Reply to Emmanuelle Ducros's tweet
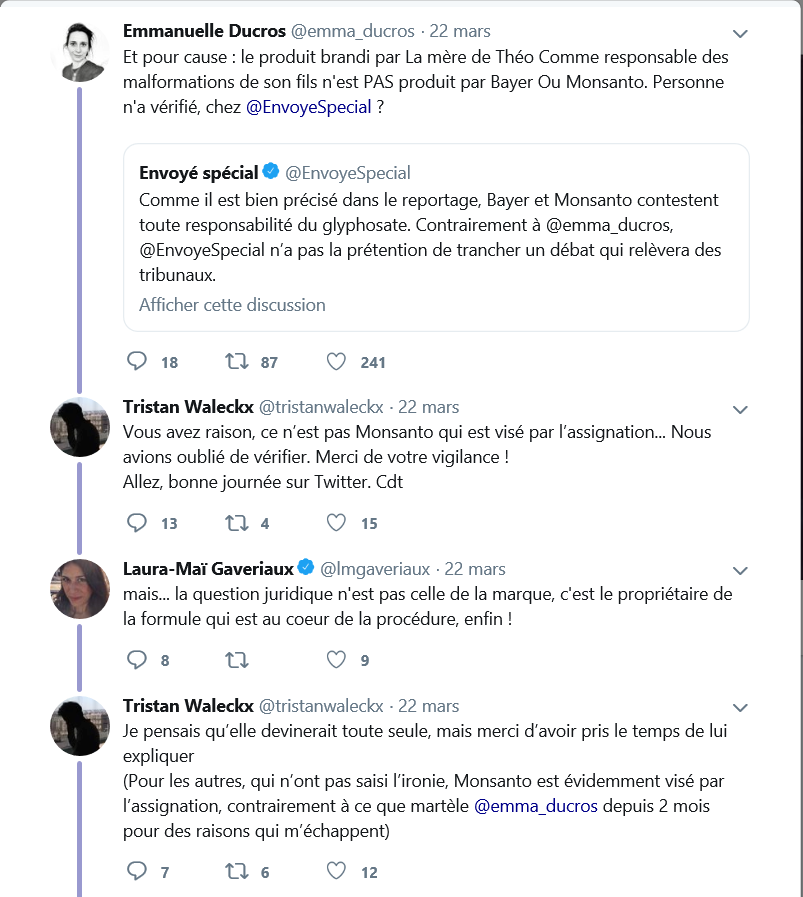 (138, 361)
